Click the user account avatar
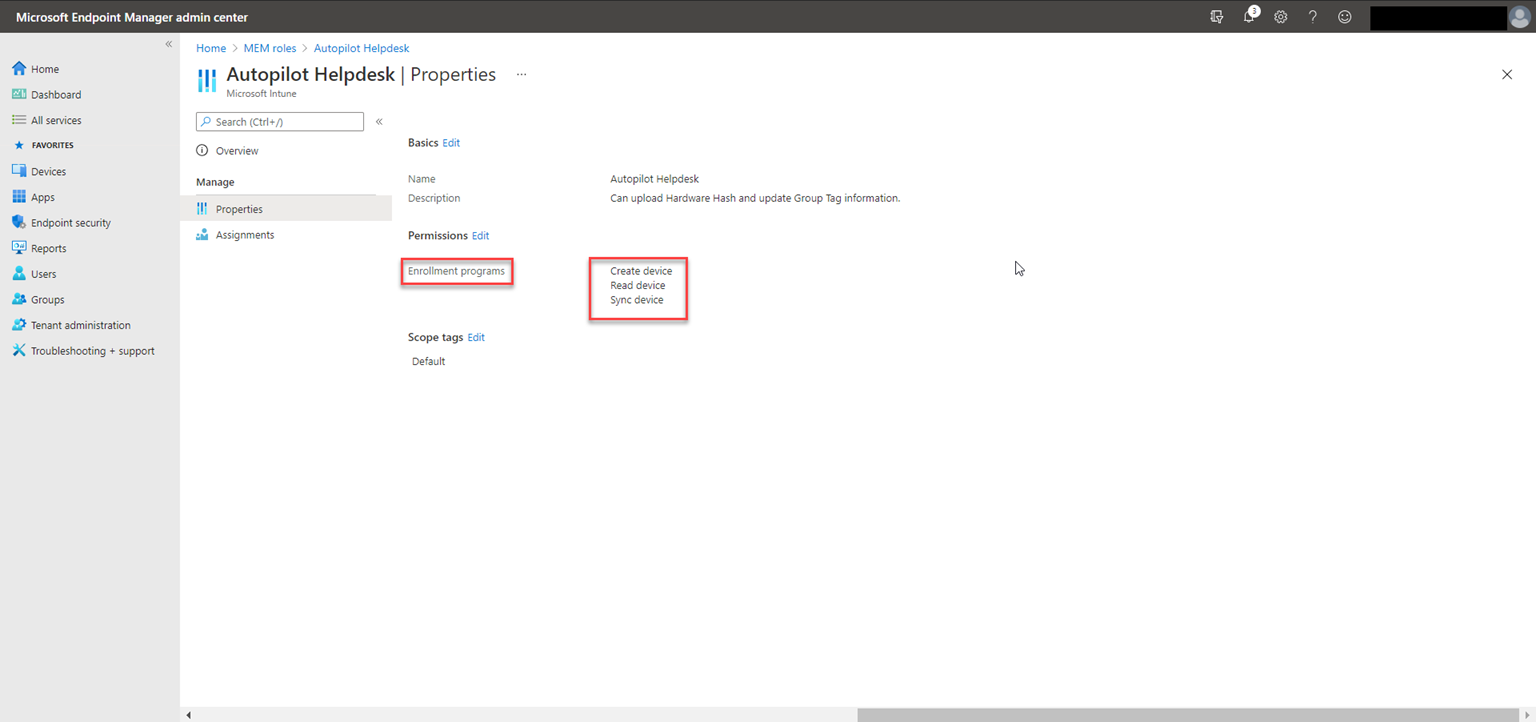 tap(1519, 17)
